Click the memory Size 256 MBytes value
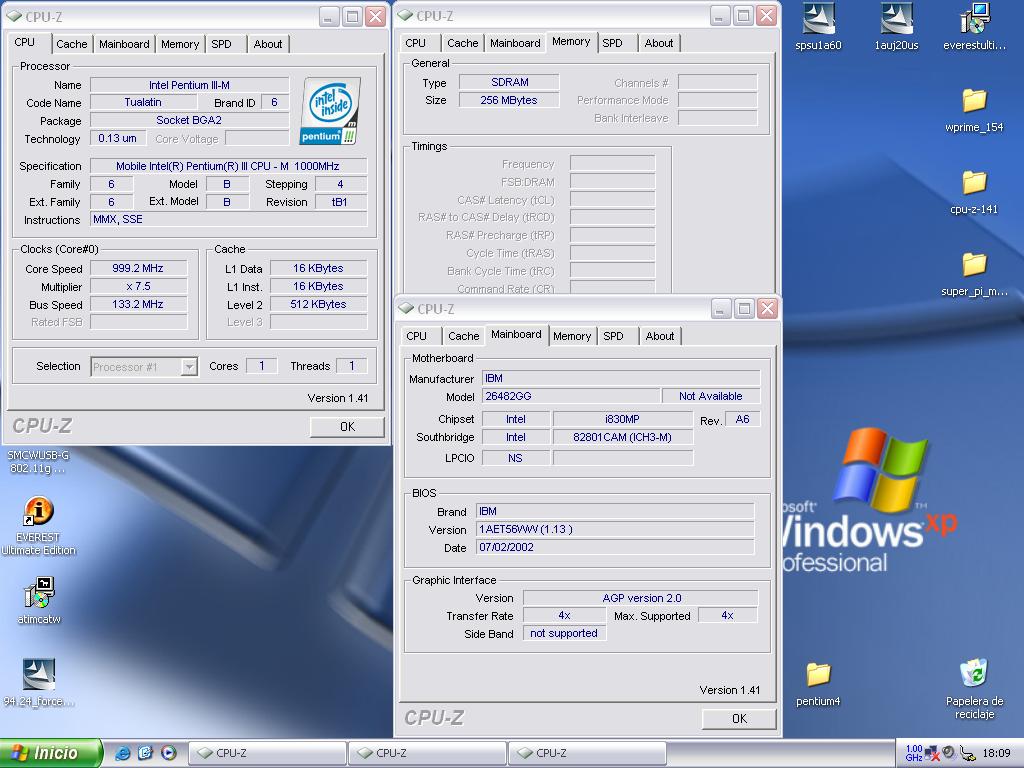The image size is (1024, 768). click(x=509, y=100)
